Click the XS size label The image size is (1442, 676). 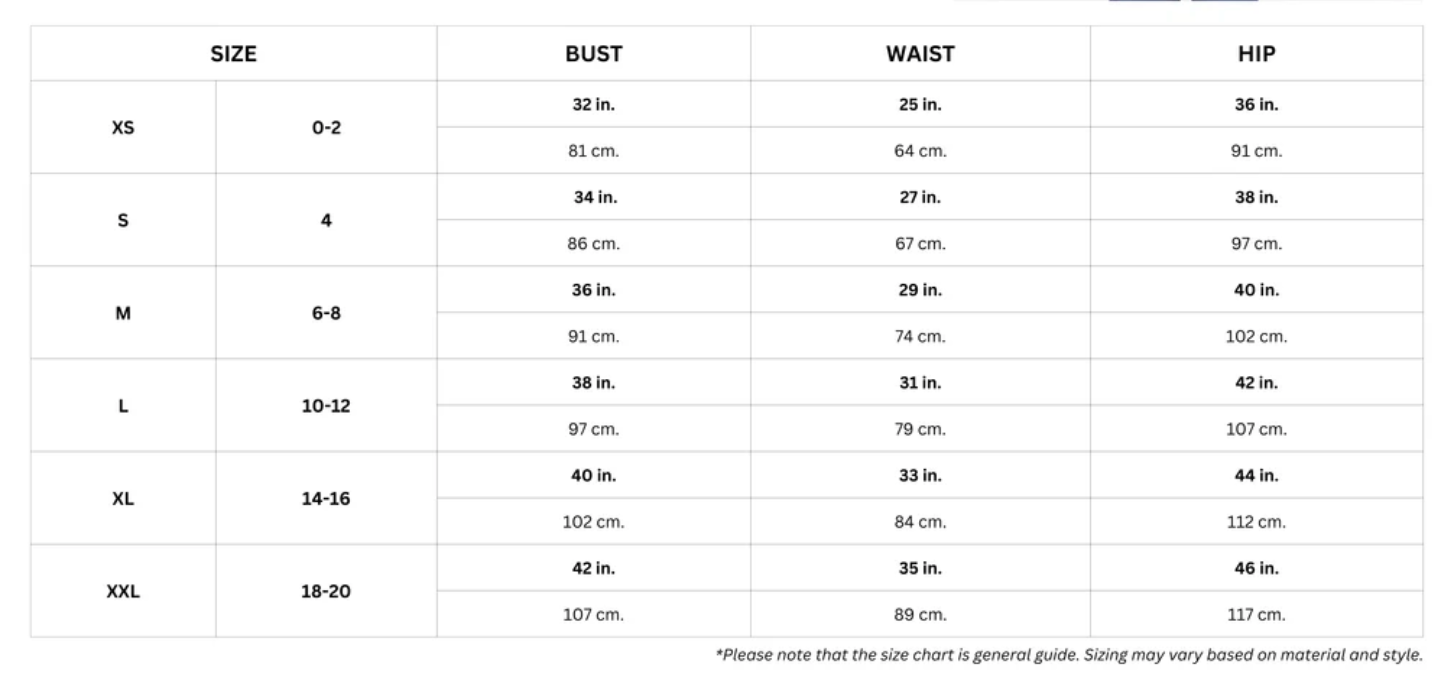pos(123,128)
